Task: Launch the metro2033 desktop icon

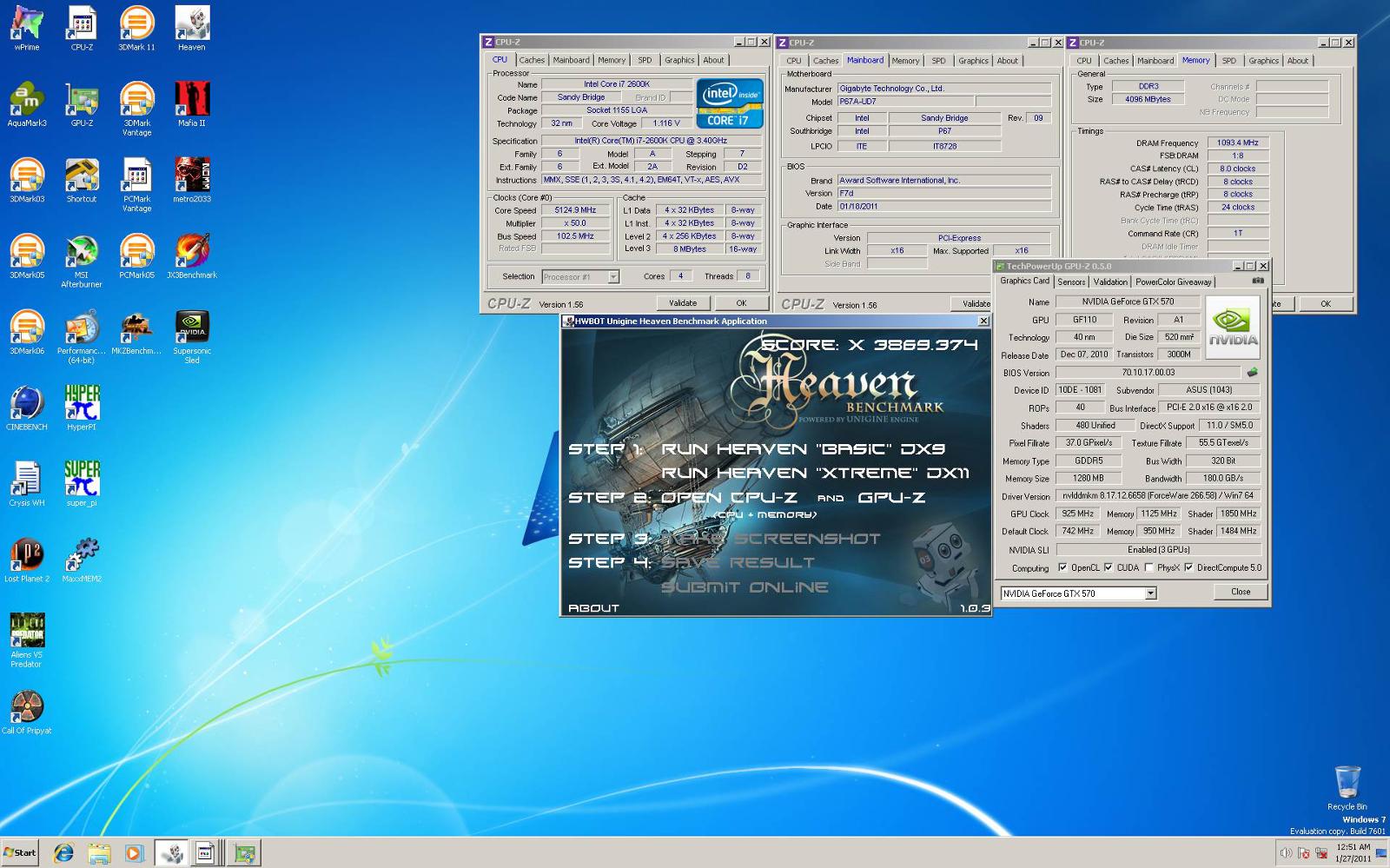Action: (192, 180)
